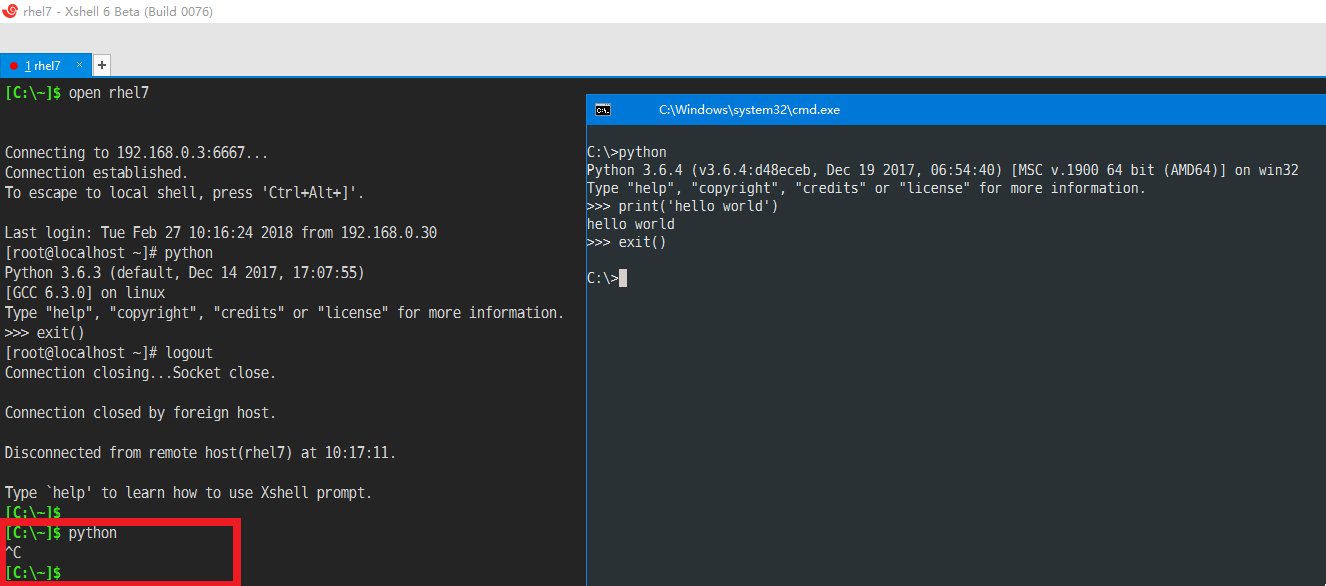
Task: Click the 'Last login' line in Xshell
Action: click(221, 233)
